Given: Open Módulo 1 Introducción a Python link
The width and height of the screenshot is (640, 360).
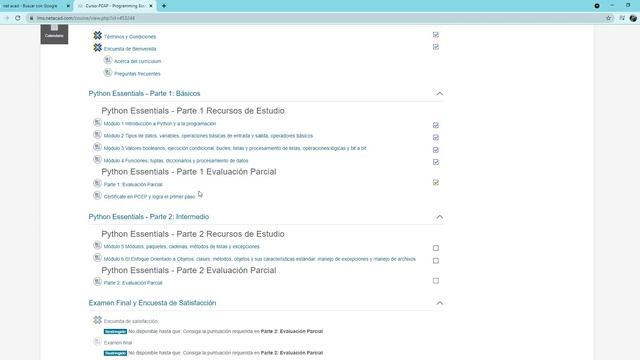Looking at the screenshot, I should click(160, 124).
